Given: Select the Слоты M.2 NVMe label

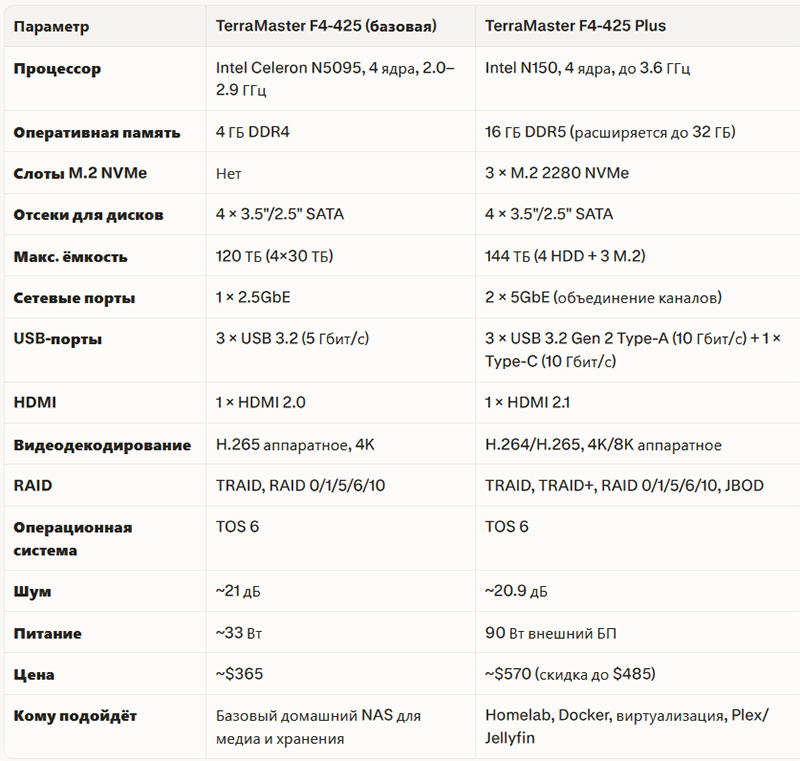Looking at the screenshot, I should pyautogui.click(x=80, y=173).
